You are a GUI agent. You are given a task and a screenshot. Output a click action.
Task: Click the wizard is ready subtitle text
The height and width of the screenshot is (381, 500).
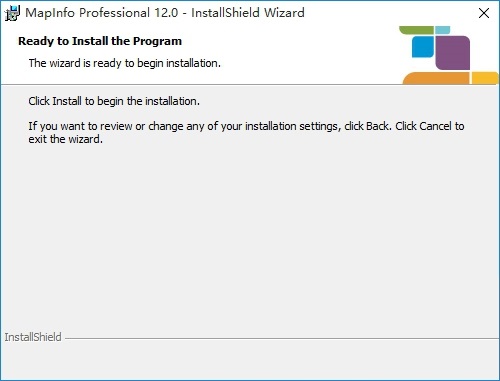click(x=125, y=63)
